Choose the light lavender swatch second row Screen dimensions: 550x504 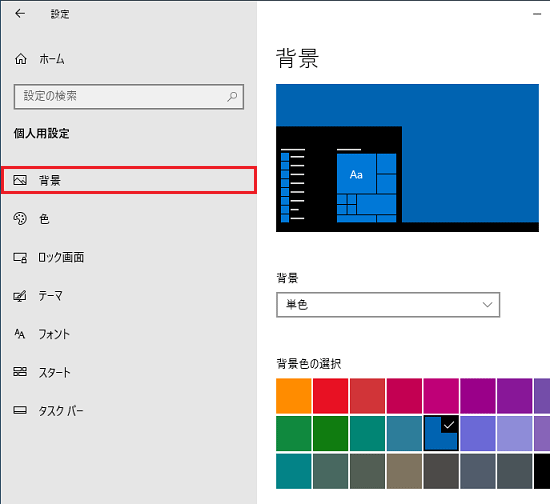515,434
